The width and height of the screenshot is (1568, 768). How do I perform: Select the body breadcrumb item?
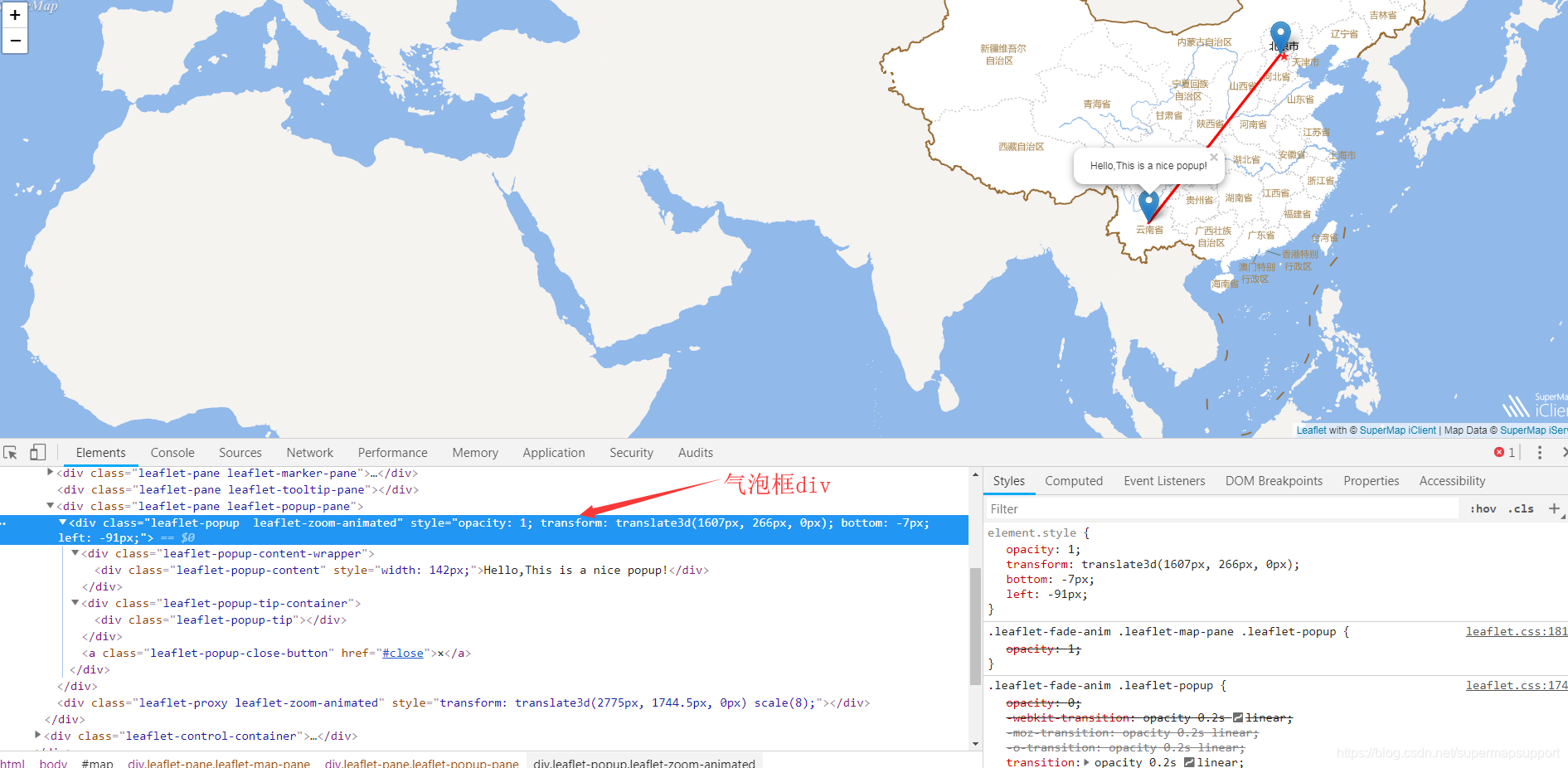point(53,763)
